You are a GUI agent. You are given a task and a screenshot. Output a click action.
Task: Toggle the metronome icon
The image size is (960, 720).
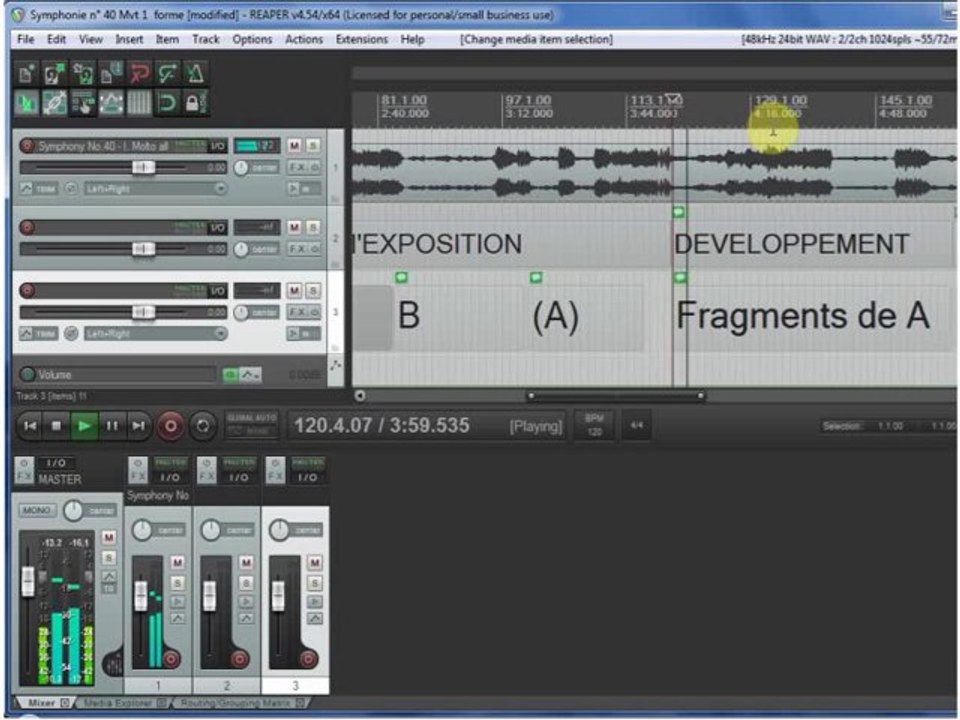point(195,74)
